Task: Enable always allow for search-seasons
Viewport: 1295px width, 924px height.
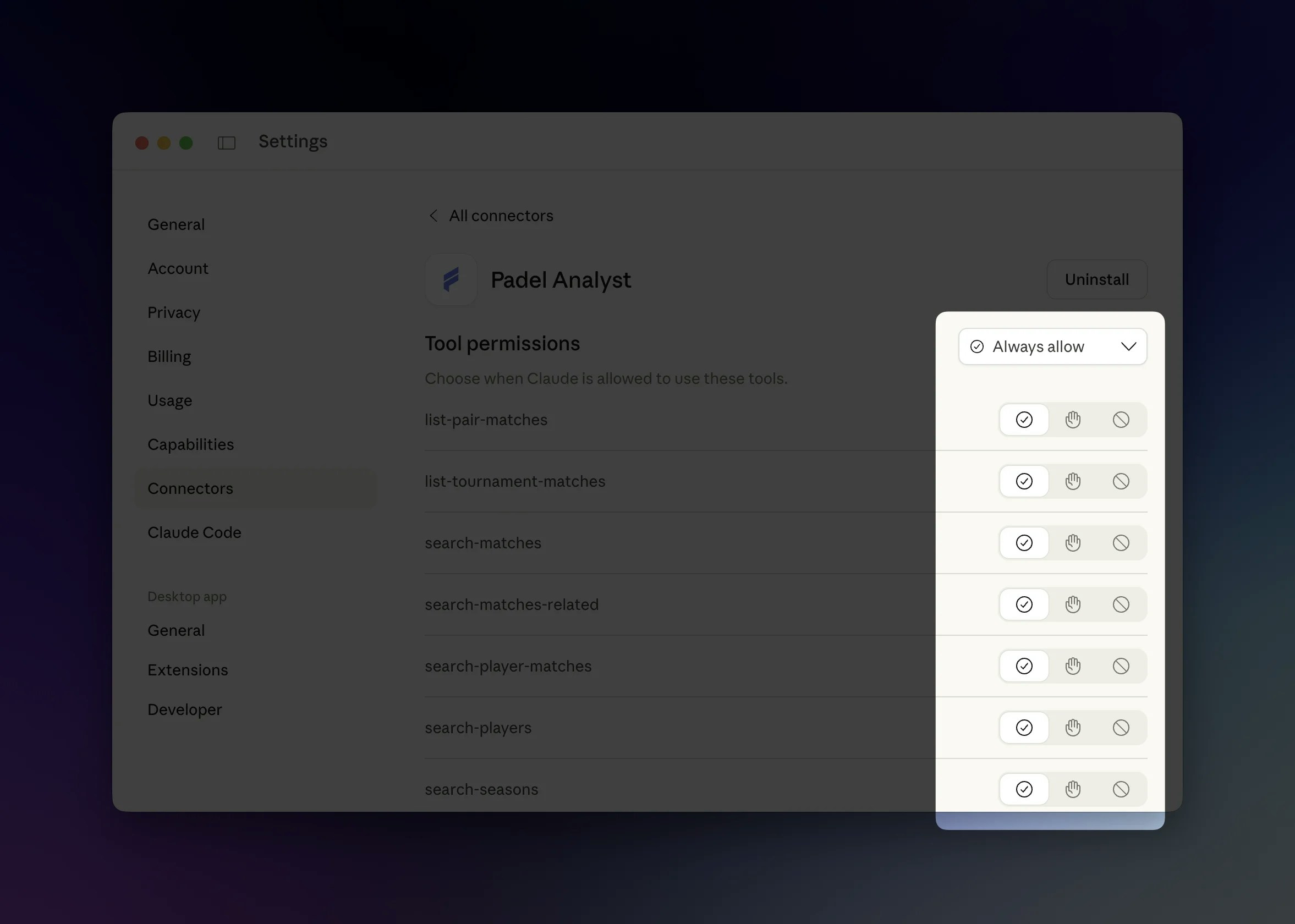Action: point(1024,789)
